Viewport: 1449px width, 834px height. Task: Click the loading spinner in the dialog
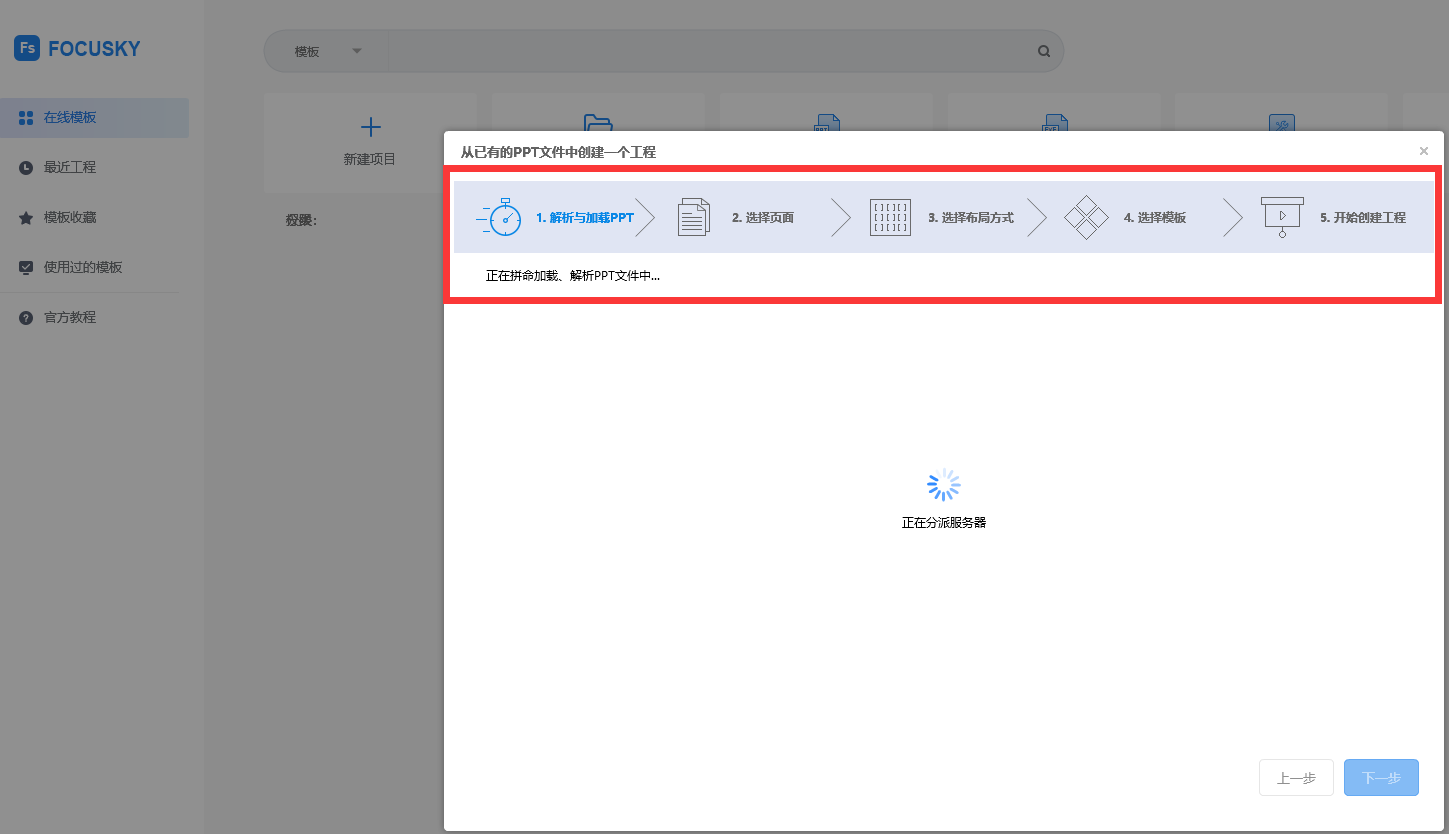pyautogui.click(x=944, y=485)
